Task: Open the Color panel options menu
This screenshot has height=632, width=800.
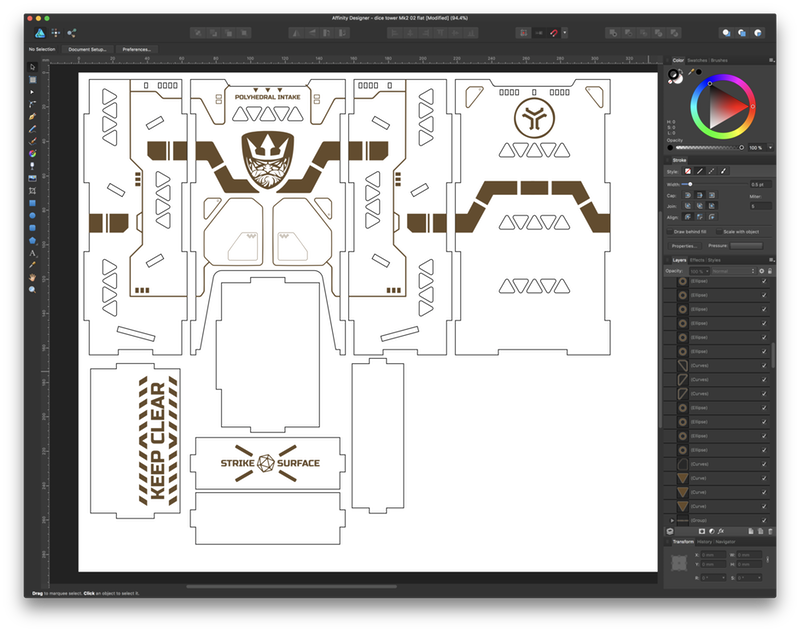Action: coord(771,60)
